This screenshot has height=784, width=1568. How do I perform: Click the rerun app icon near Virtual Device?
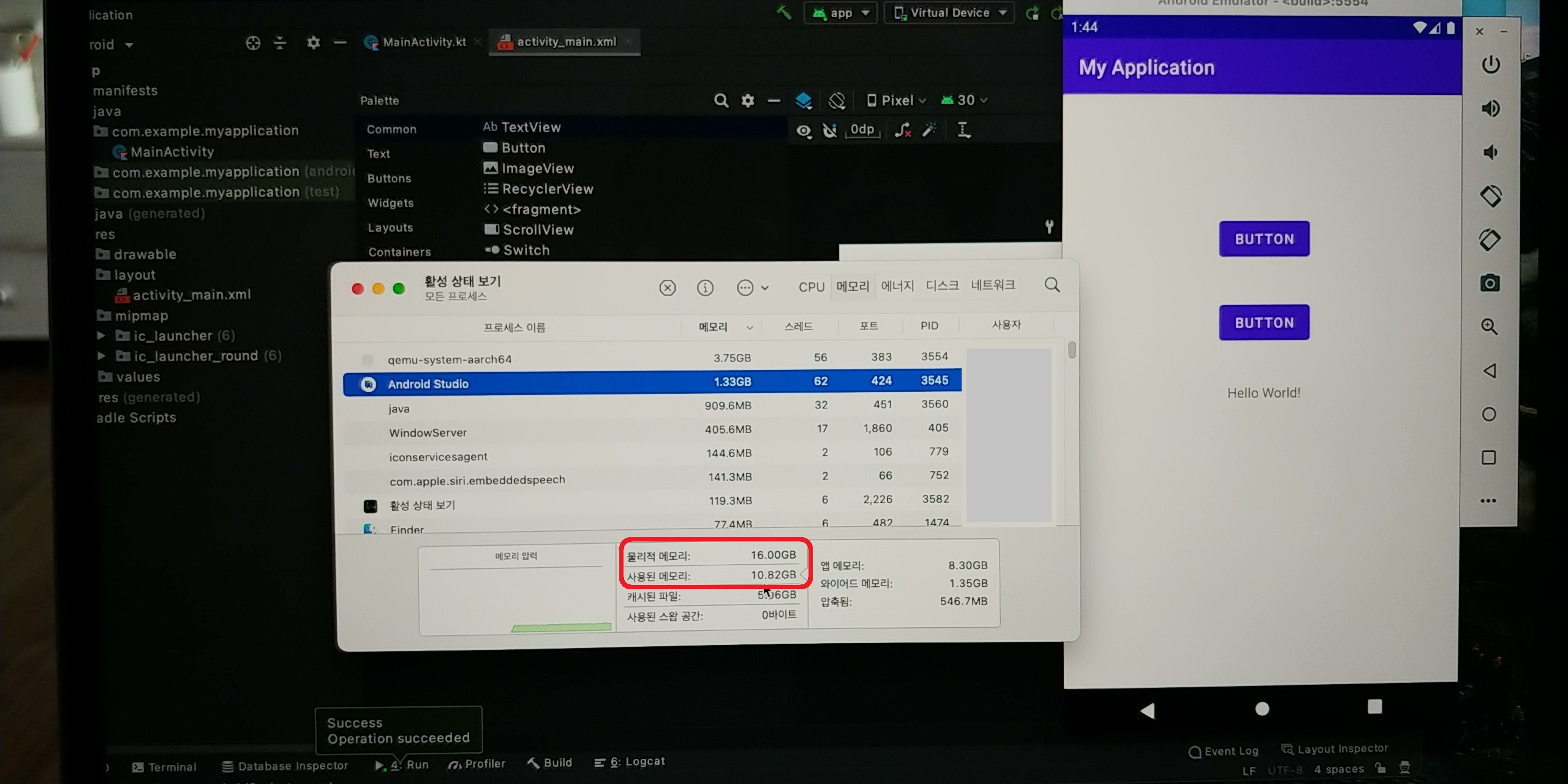1033,13
